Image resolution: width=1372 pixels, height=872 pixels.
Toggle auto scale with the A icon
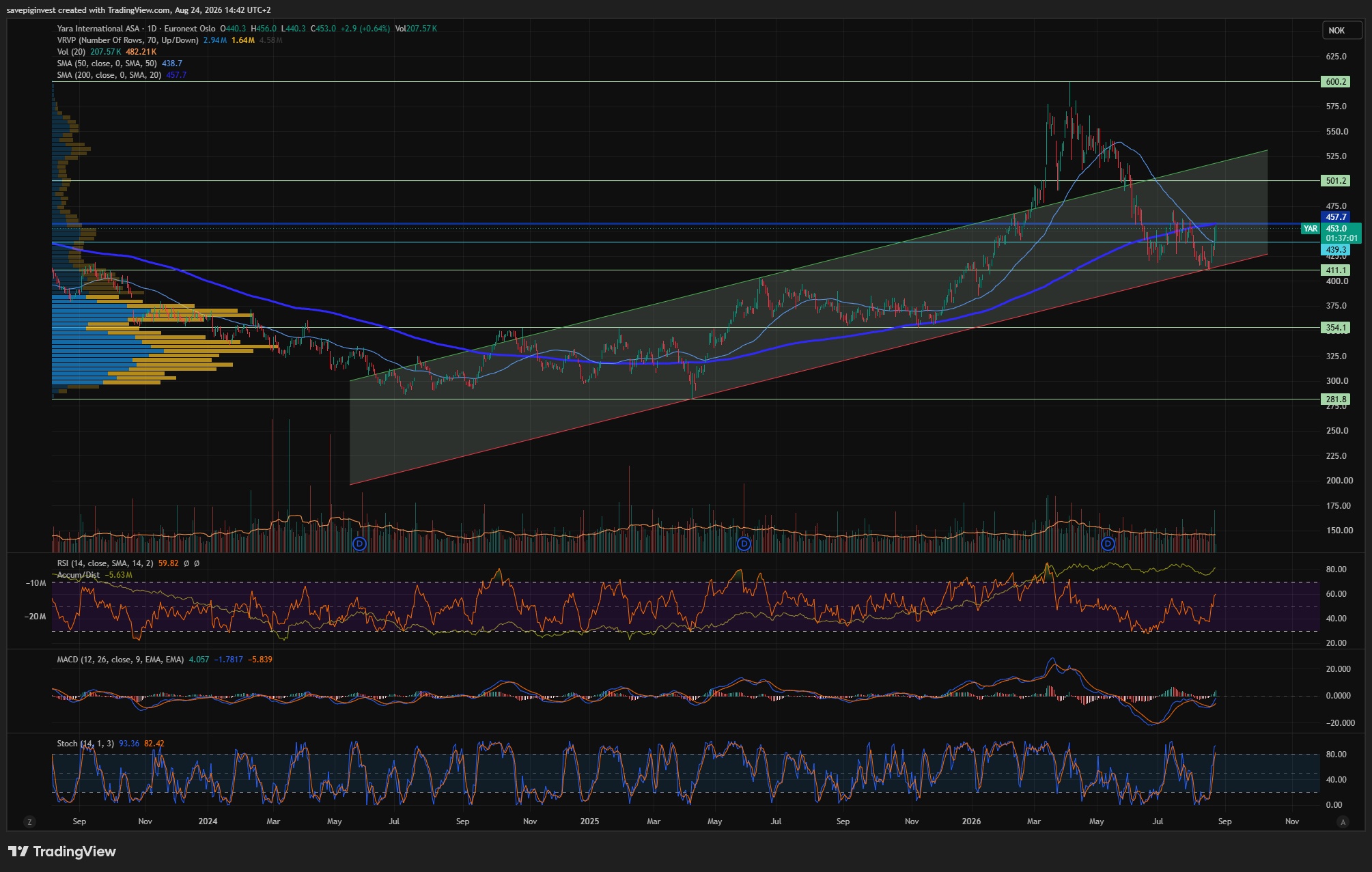(1343, 821)
